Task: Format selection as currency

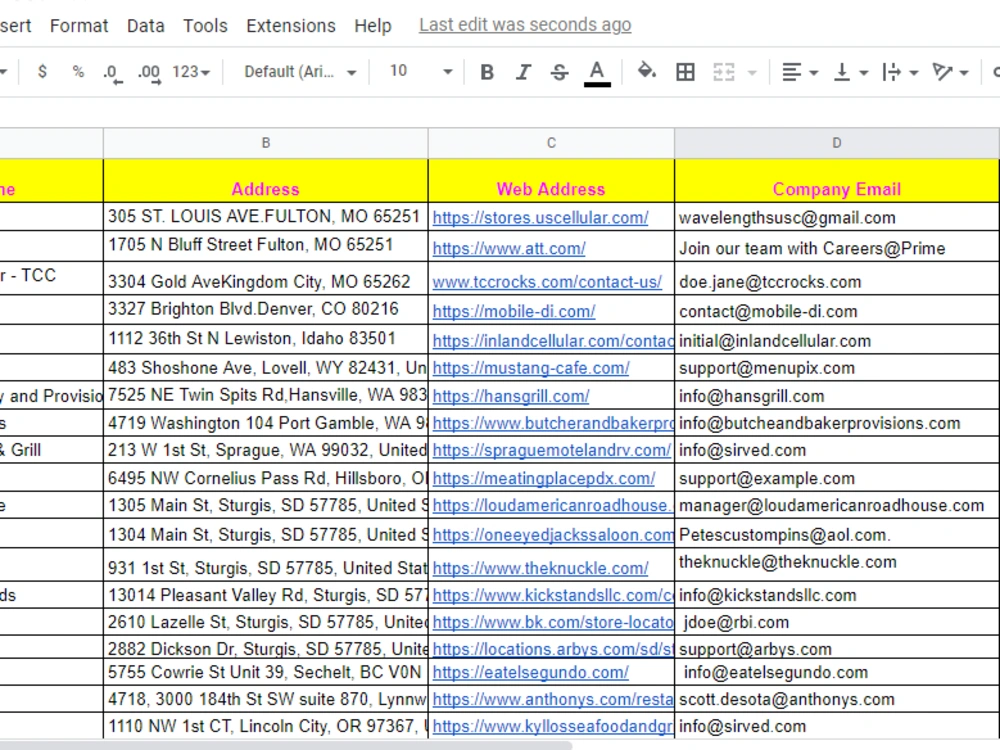Action: click(42, 71)
